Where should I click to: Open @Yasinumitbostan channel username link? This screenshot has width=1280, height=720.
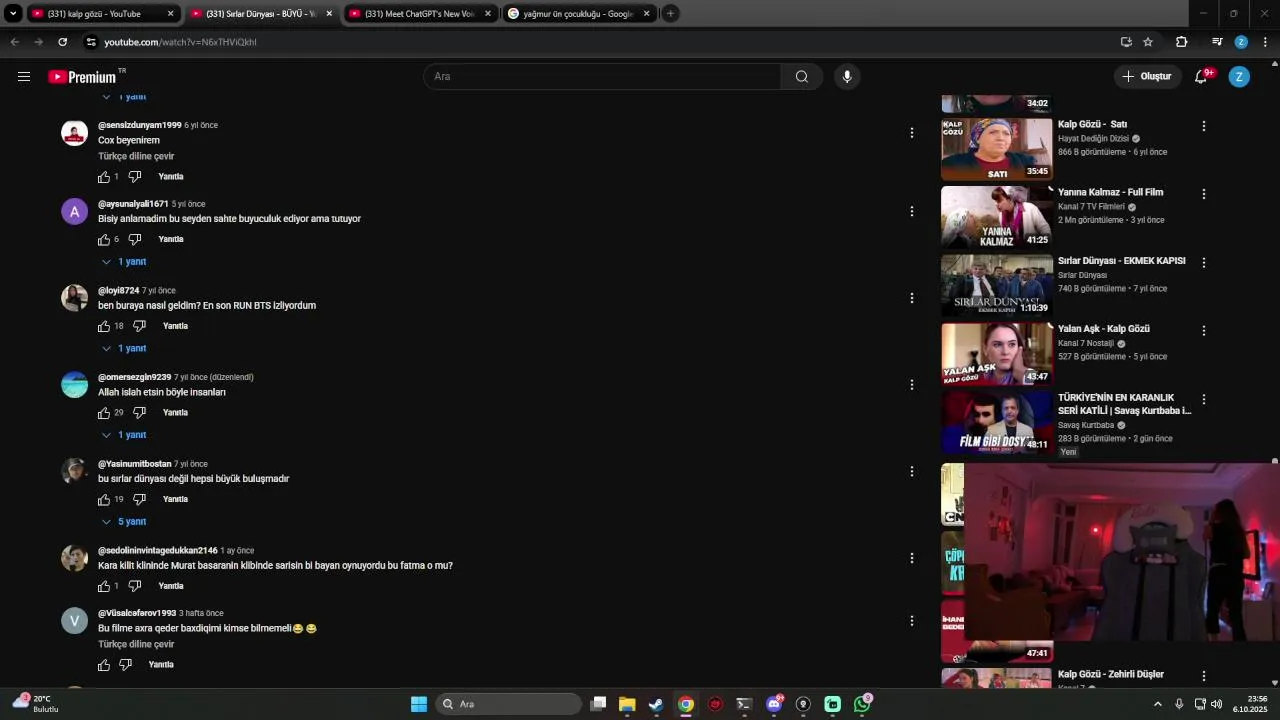point(135,464)
